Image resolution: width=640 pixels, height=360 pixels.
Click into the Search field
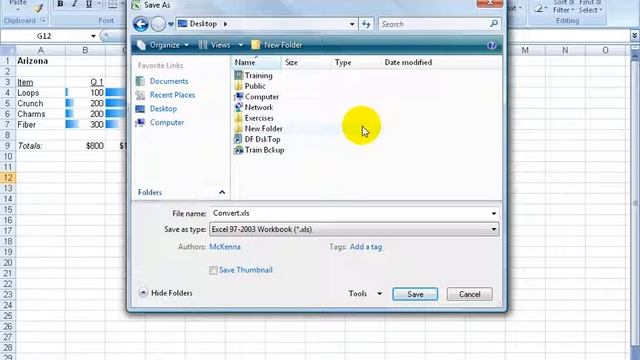[x=433, y=24]
